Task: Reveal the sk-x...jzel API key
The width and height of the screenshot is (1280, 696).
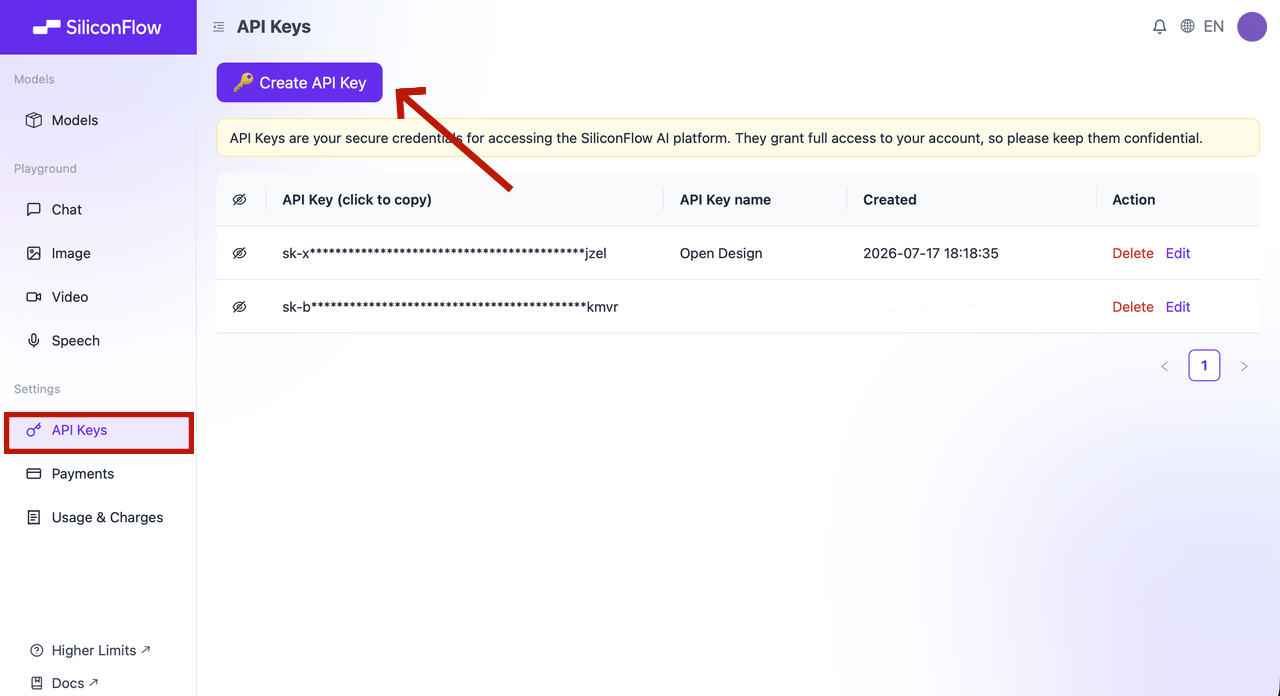Action: pos(239,253)
